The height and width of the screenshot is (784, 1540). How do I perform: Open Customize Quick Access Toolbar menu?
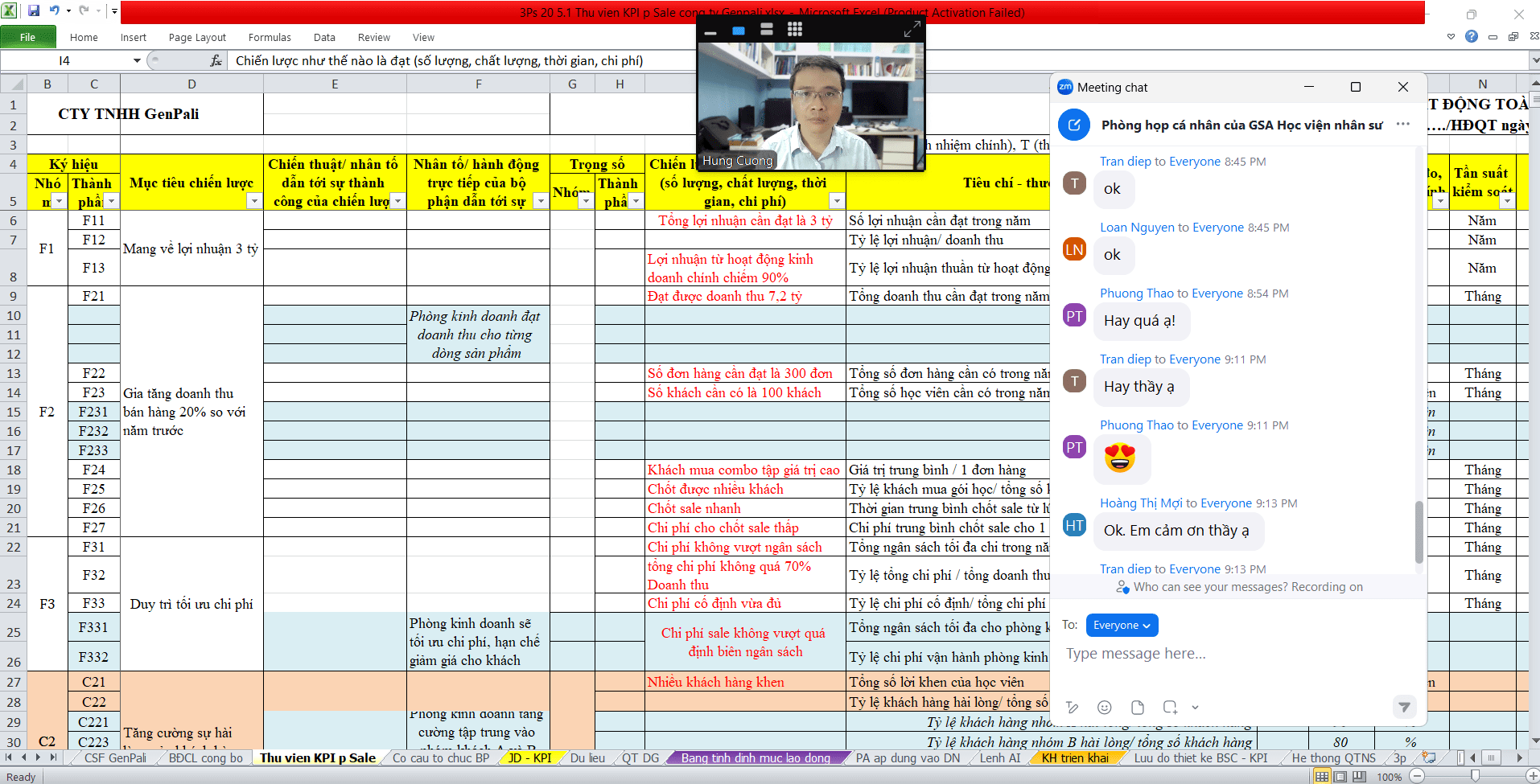pyautogui.click(x=114, y=11)
